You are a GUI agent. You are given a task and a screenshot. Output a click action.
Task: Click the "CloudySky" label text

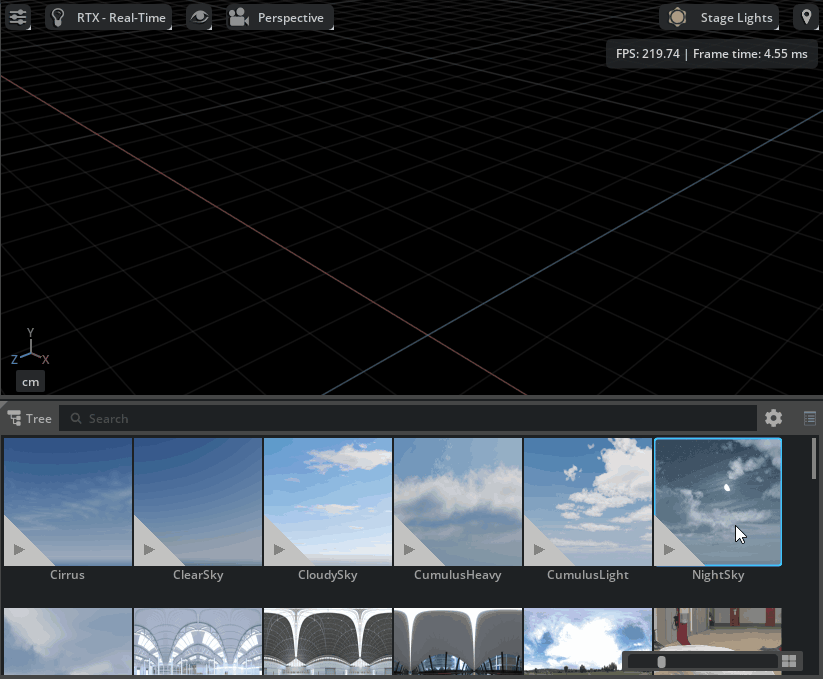[328, 575]
